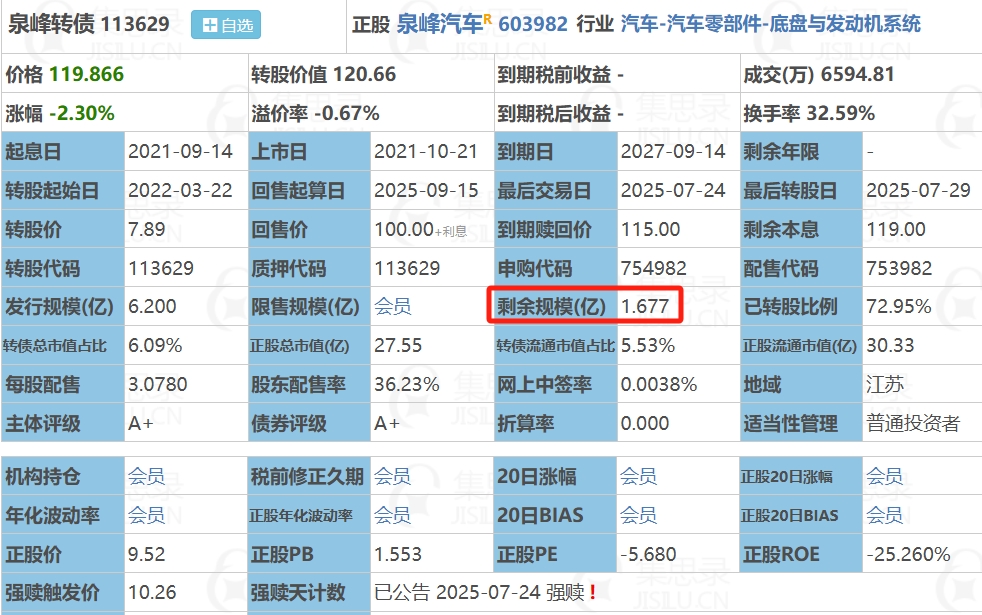Click the 转债流通市值占比 value 5.53%
This screenshot has width=982, height=615.
(x=648, y=345)
